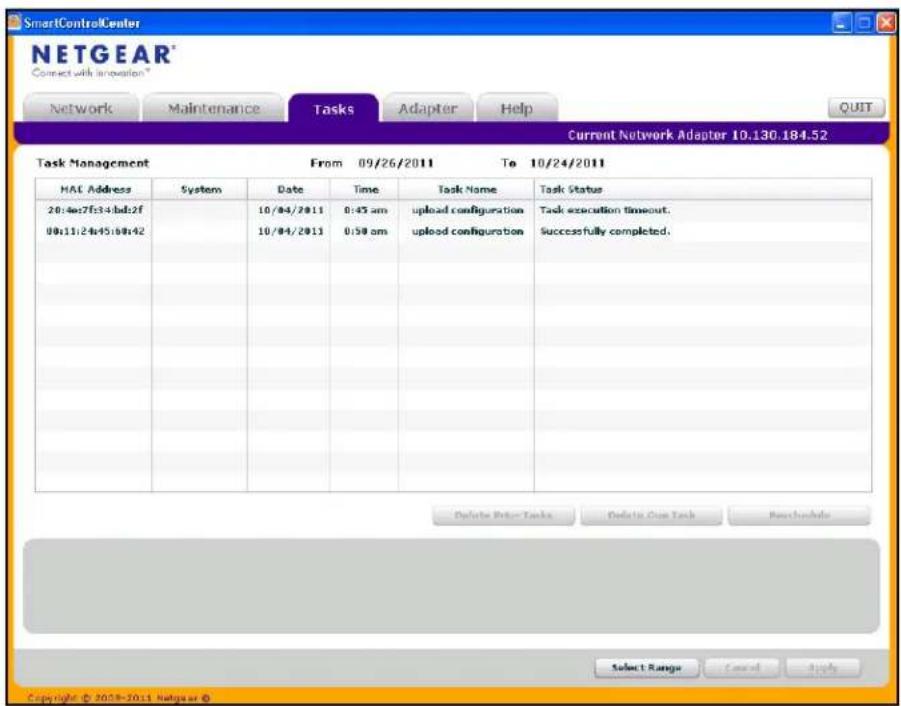The width and height of the screenshot is (901, 706).
Task: Switch to the Maintenance tab
Action: [214, 108]
